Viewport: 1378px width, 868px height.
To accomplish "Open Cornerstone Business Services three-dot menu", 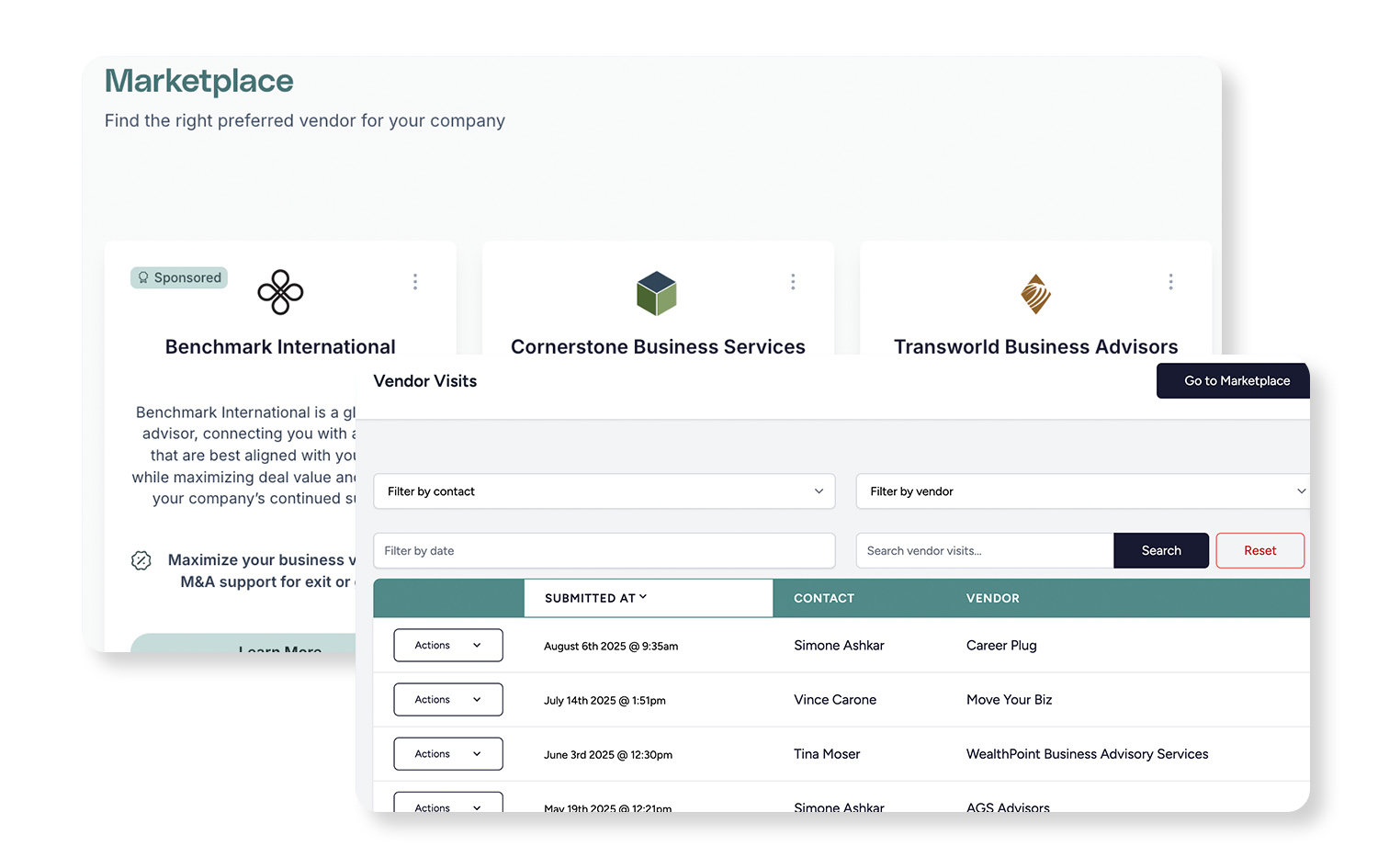I will coord(793,282).
